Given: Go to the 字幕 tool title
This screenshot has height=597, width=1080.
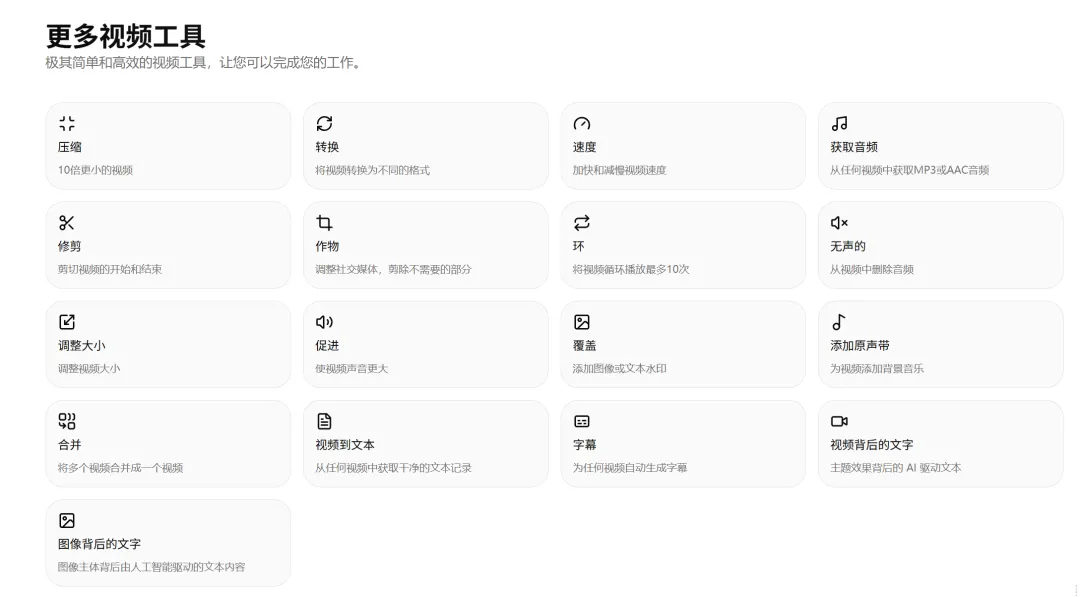Looking at the screenshot, I should [585, 444].
